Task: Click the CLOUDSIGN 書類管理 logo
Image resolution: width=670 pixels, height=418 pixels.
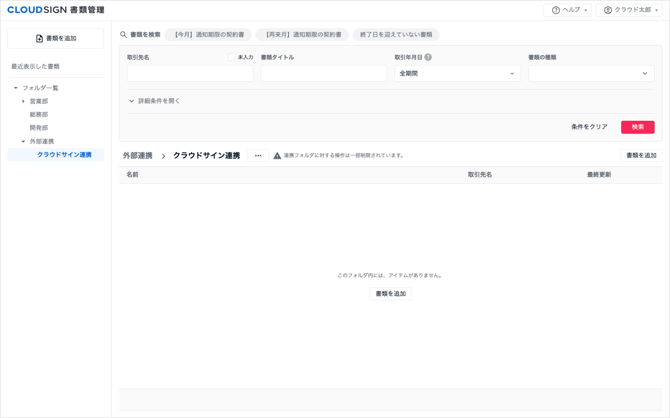Action: (56, 10)
